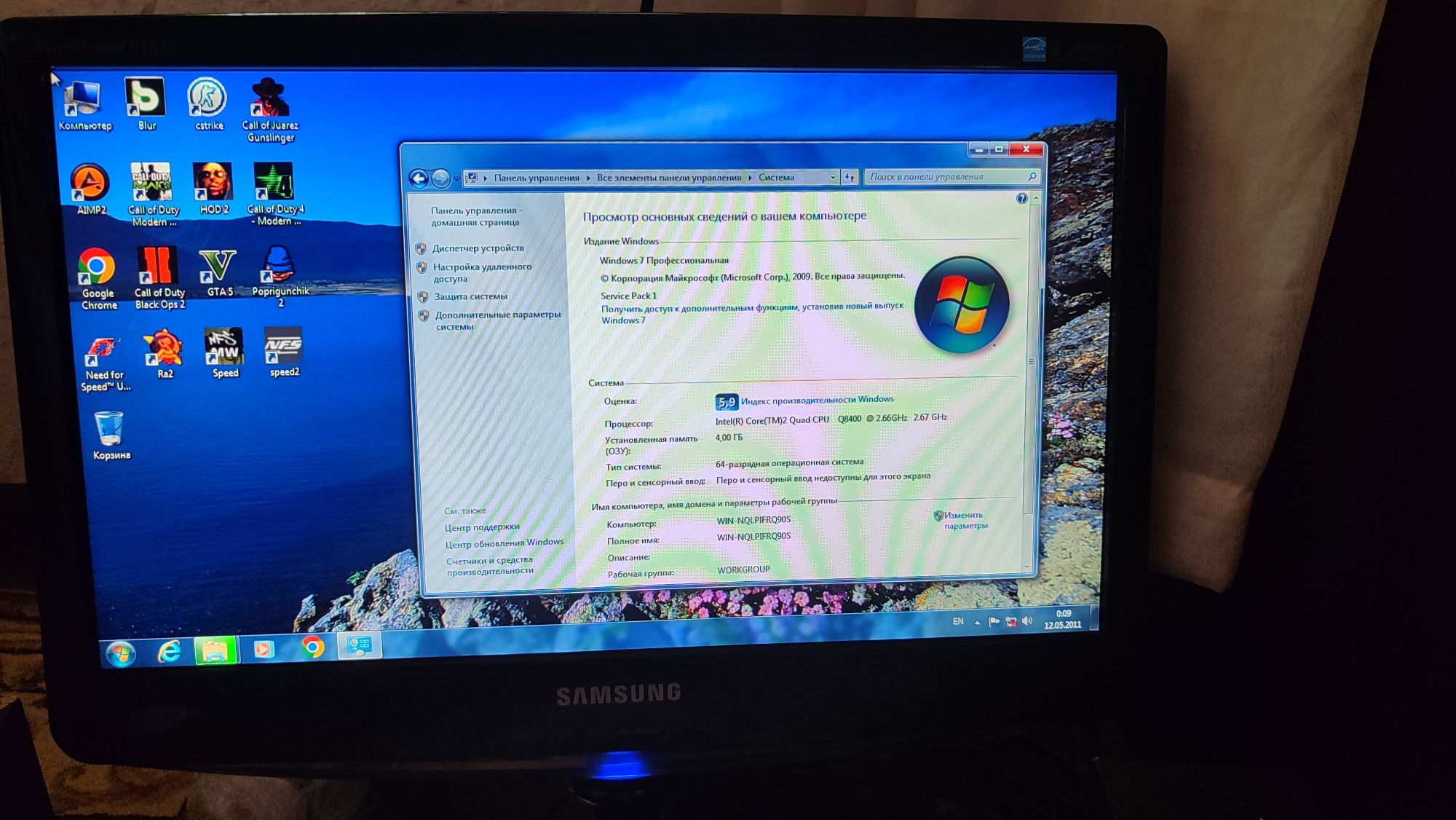Screen dimensions: 1456x820
Task: Select the Корзина recycle bin
Action: tap(111, 435)
